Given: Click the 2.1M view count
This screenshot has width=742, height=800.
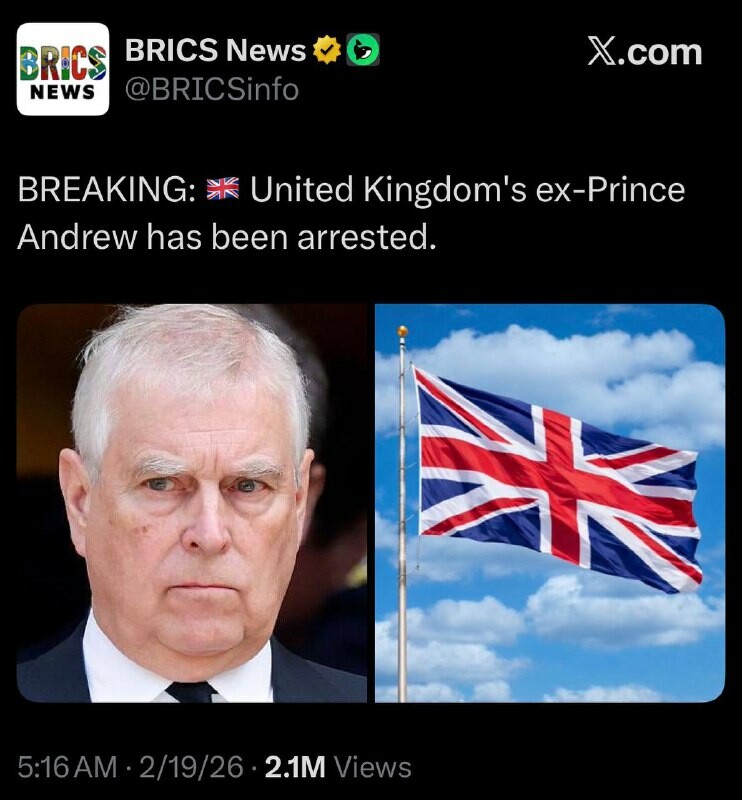Looking at the screenshot, I should click(x=295, y=767).
